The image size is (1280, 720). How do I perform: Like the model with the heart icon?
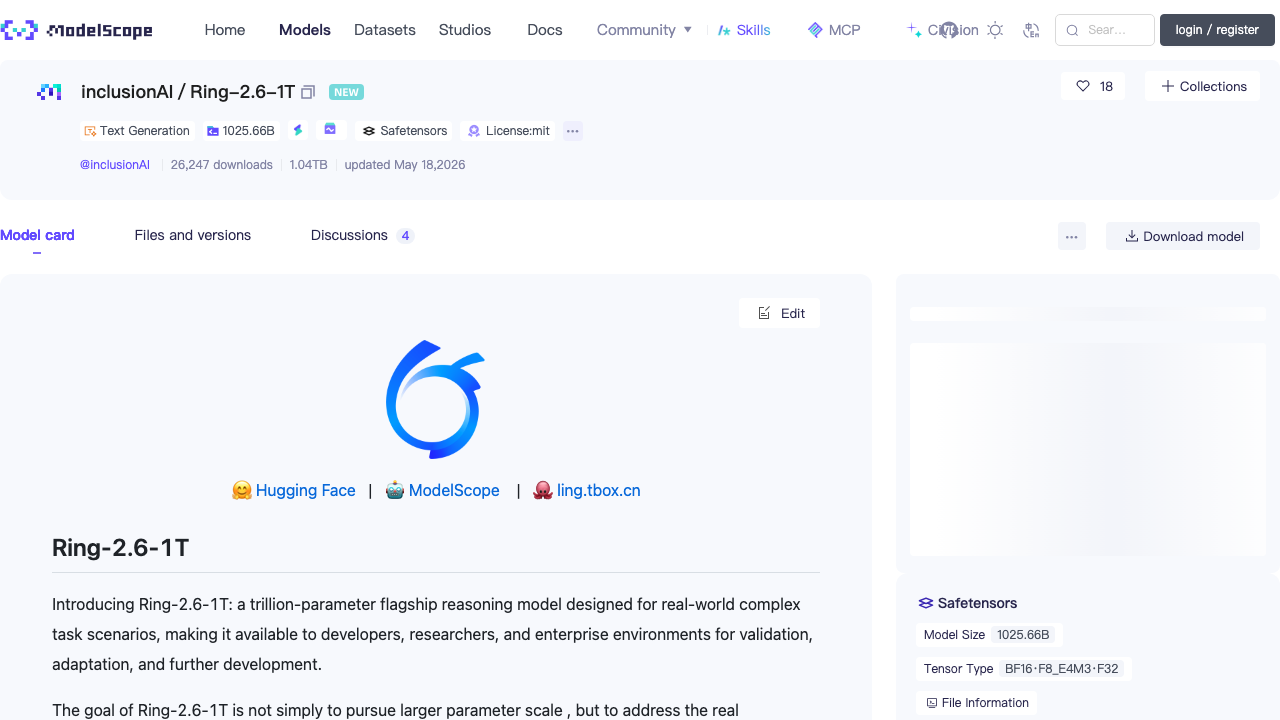pyautogui.click(x=1083, y=86)
